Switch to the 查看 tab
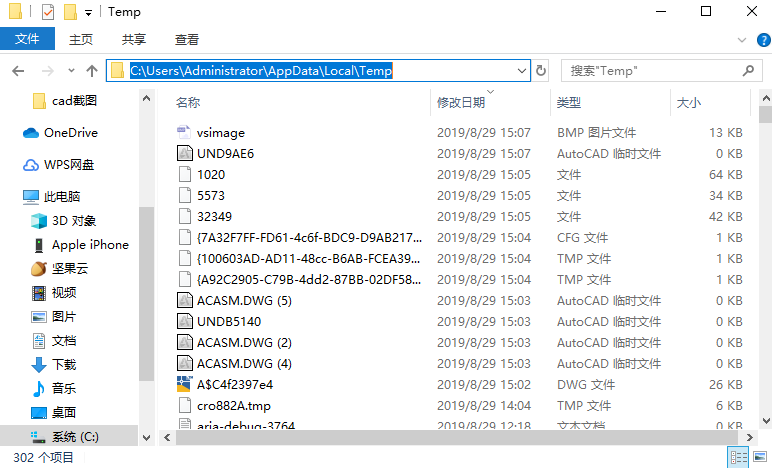Image resolution: width=772 pixels, height=468 pixels. point(187,39)
